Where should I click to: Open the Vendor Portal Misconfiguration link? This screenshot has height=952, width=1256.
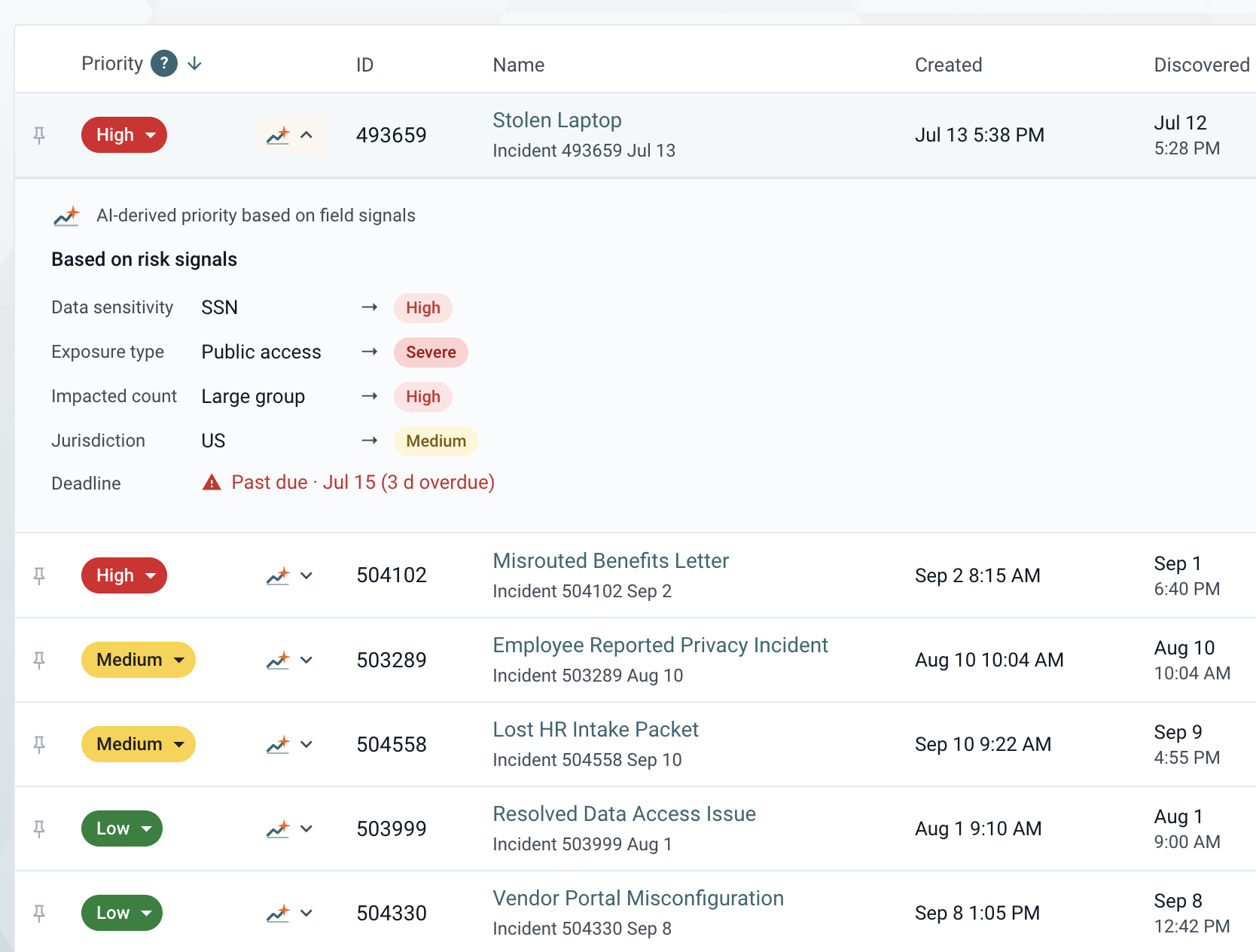pyautogui.click(x=638, y=898)
